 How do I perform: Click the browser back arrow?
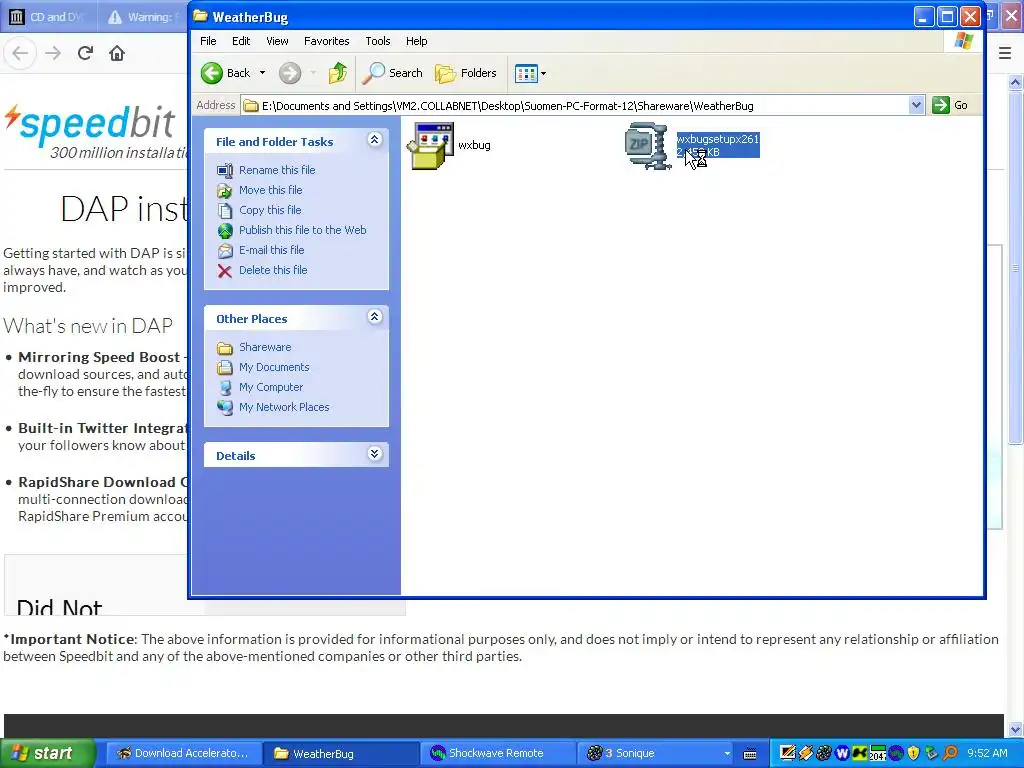point(20,53)
